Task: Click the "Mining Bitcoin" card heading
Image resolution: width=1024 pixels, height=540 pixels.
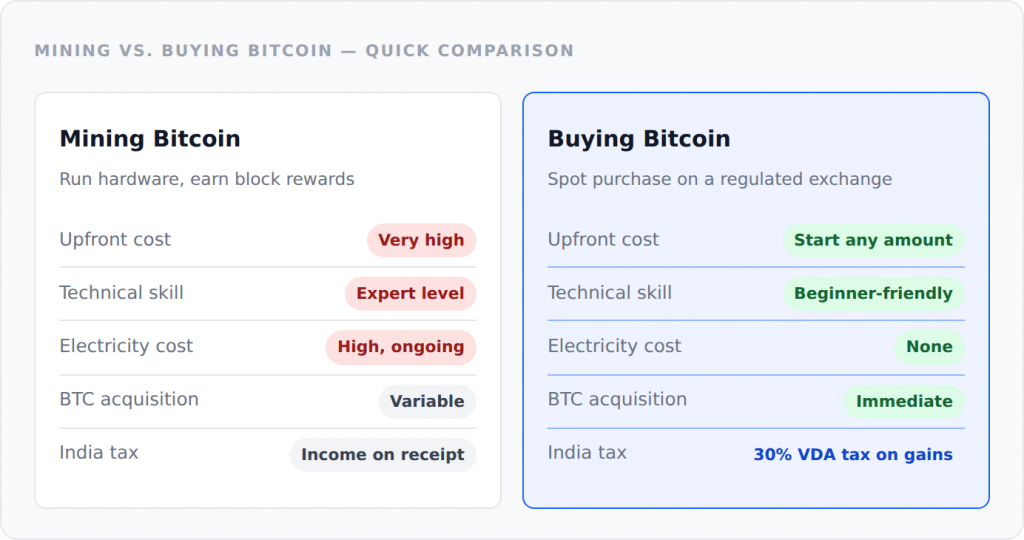Action: click(150, 139)
